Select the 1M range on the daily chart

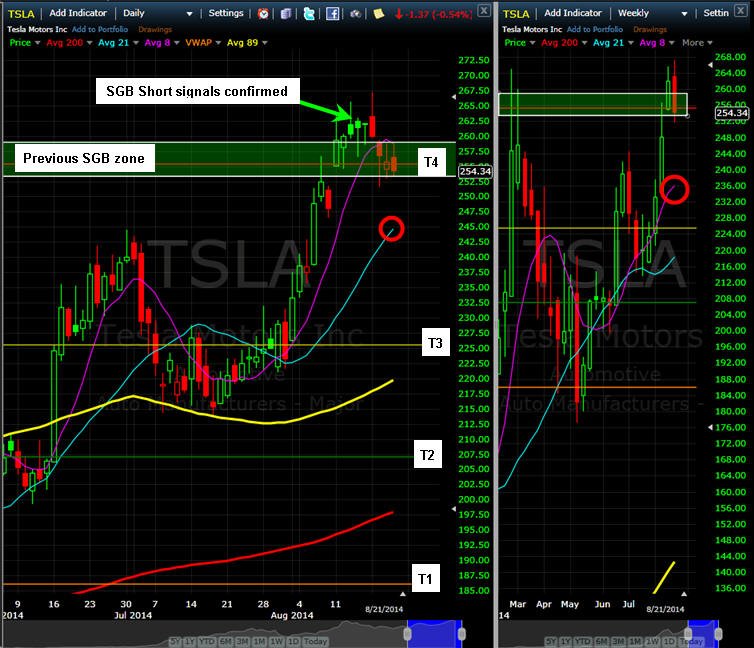(x=260, y=641)
